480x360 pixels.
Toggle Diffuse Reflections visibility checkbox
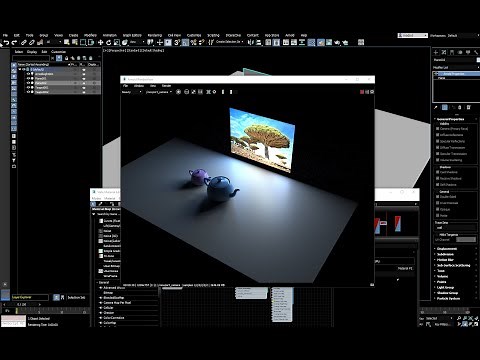point(438,135)
